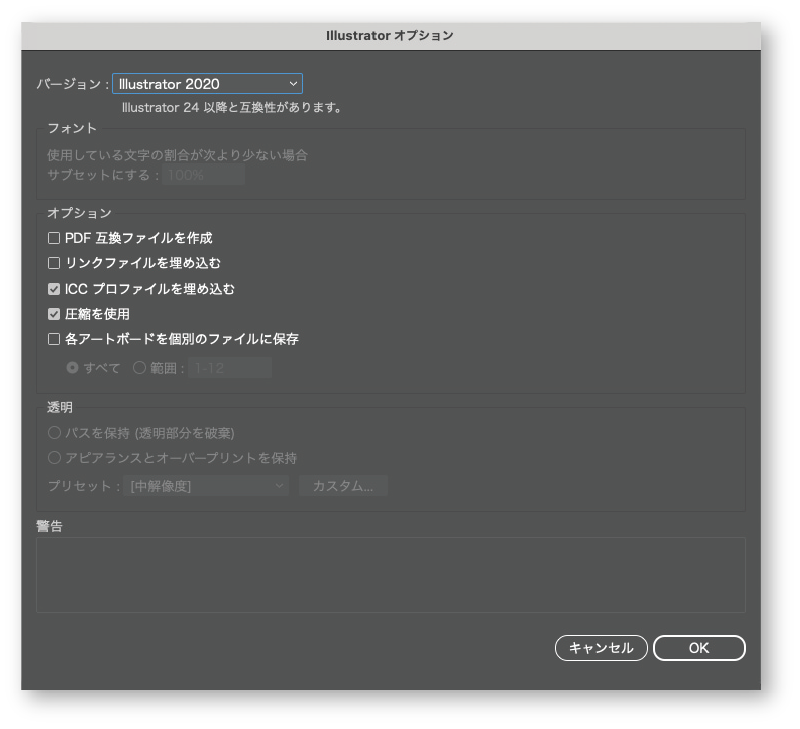Select the すべて radio button

[x=72, y=368]
